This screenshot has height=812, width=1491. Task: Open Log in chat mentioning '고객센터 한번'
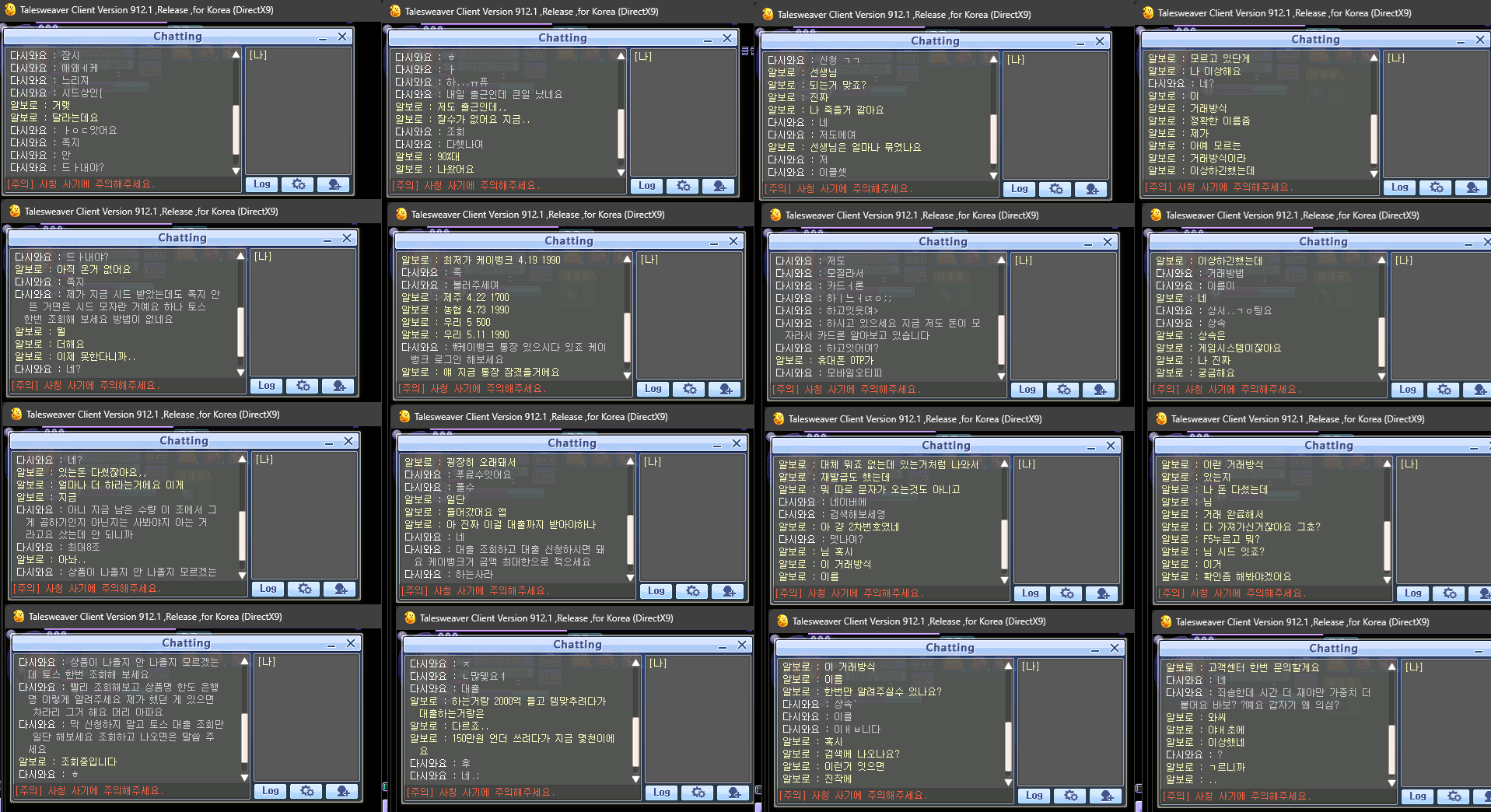(x=1418, y=796)
